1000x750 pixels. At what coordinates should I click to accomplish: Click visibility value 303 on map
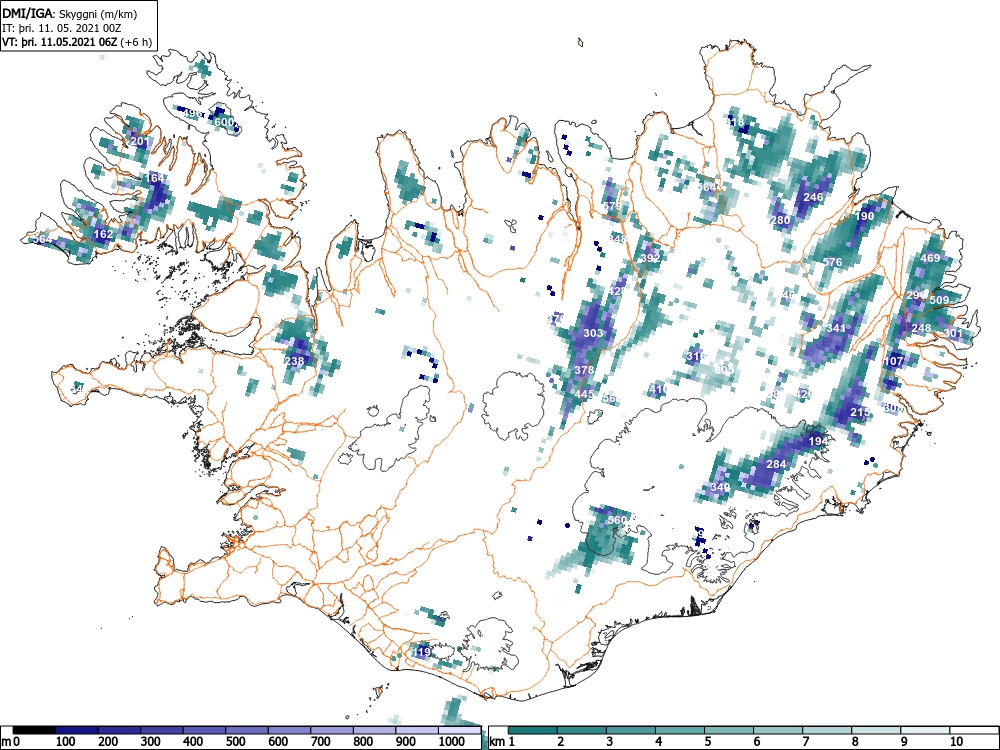593,333
